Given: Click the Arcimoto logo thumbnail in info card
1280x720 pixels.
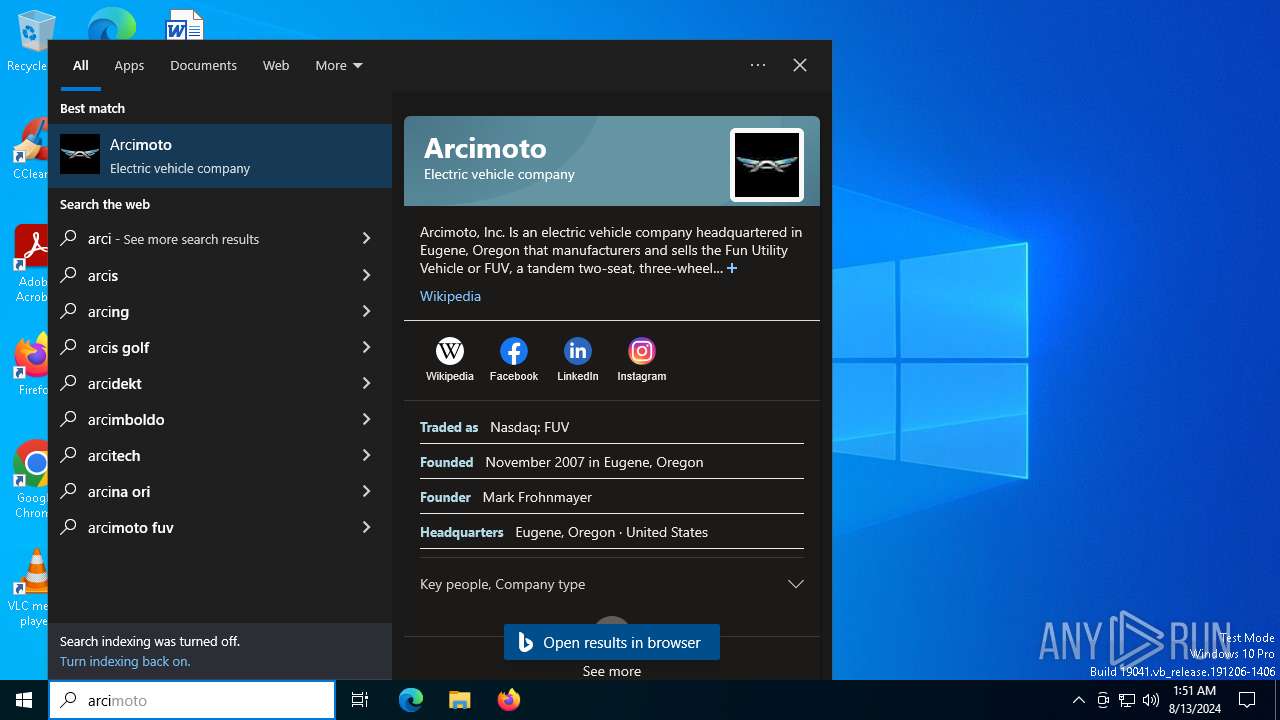Looking at the screenshot, I should pos(767,165).
